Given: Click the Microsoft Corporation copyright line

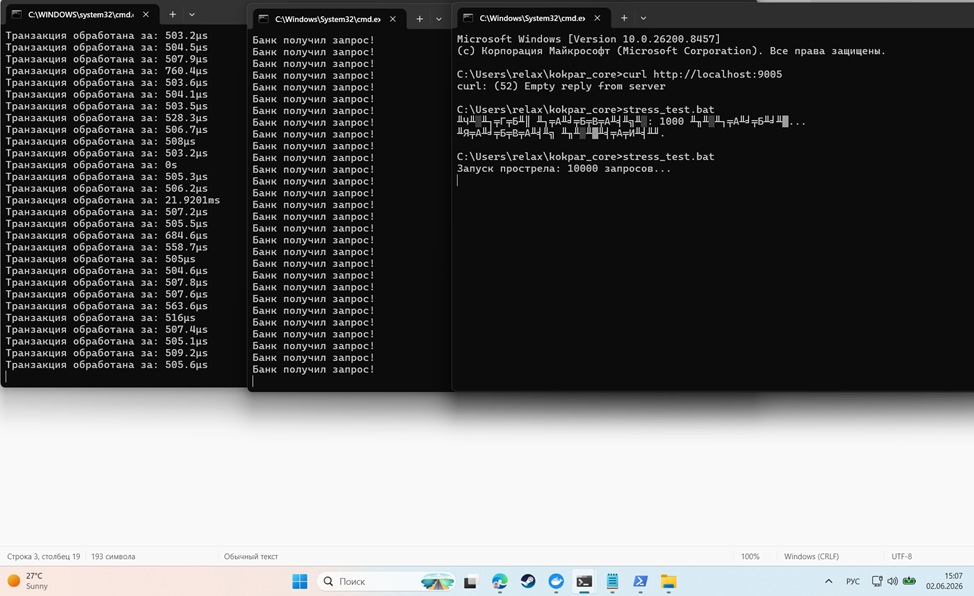Looking at the screenshot, I should (671, 51).
